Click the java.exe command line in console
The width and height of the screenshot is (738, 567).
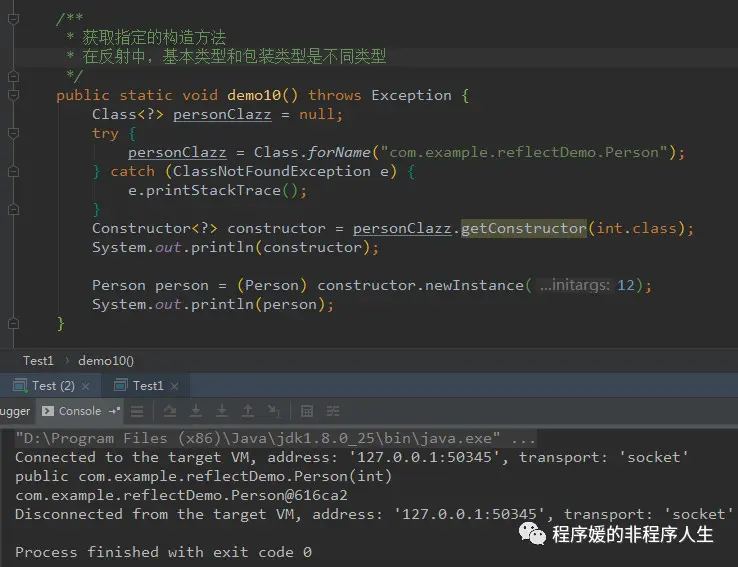(x=275, y=439)
